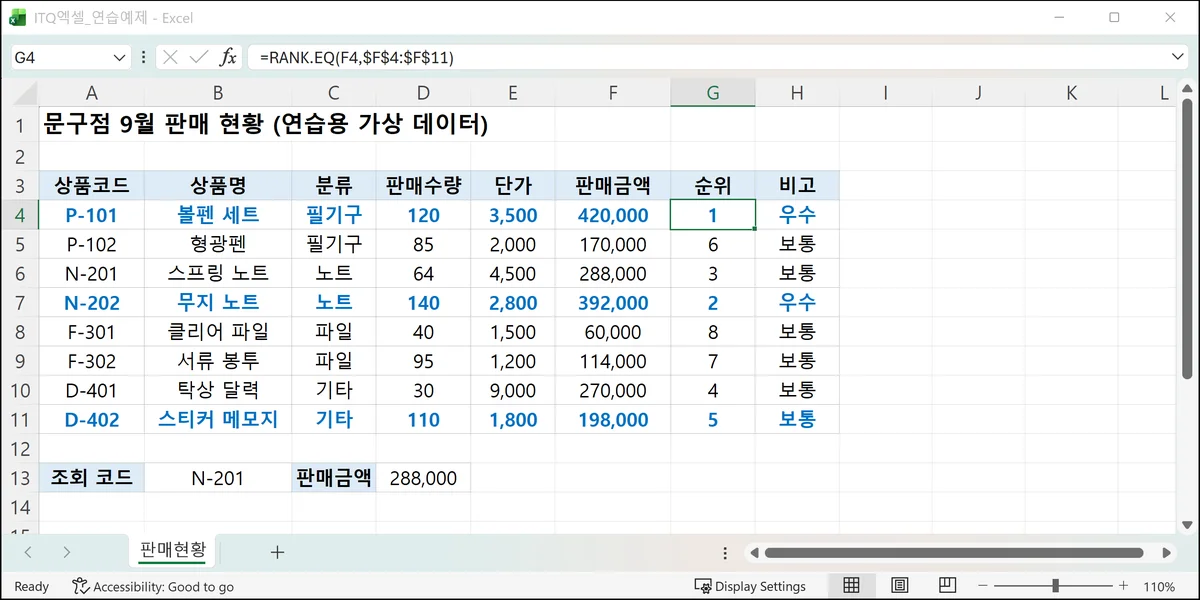
Task: Click the previous sheet navigation arrow
Action: pyautogui.click(x=28, y=552)
